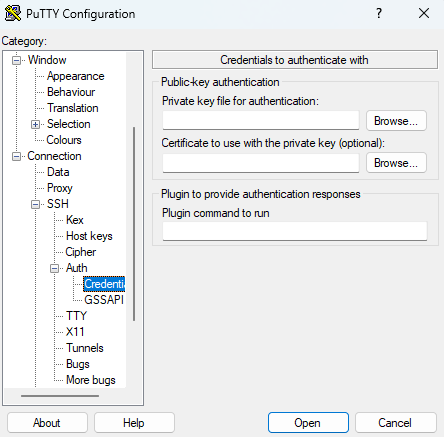This screenshot has height=437, width=444.
Task: Open the X11 category
Action: pos(75,332)
